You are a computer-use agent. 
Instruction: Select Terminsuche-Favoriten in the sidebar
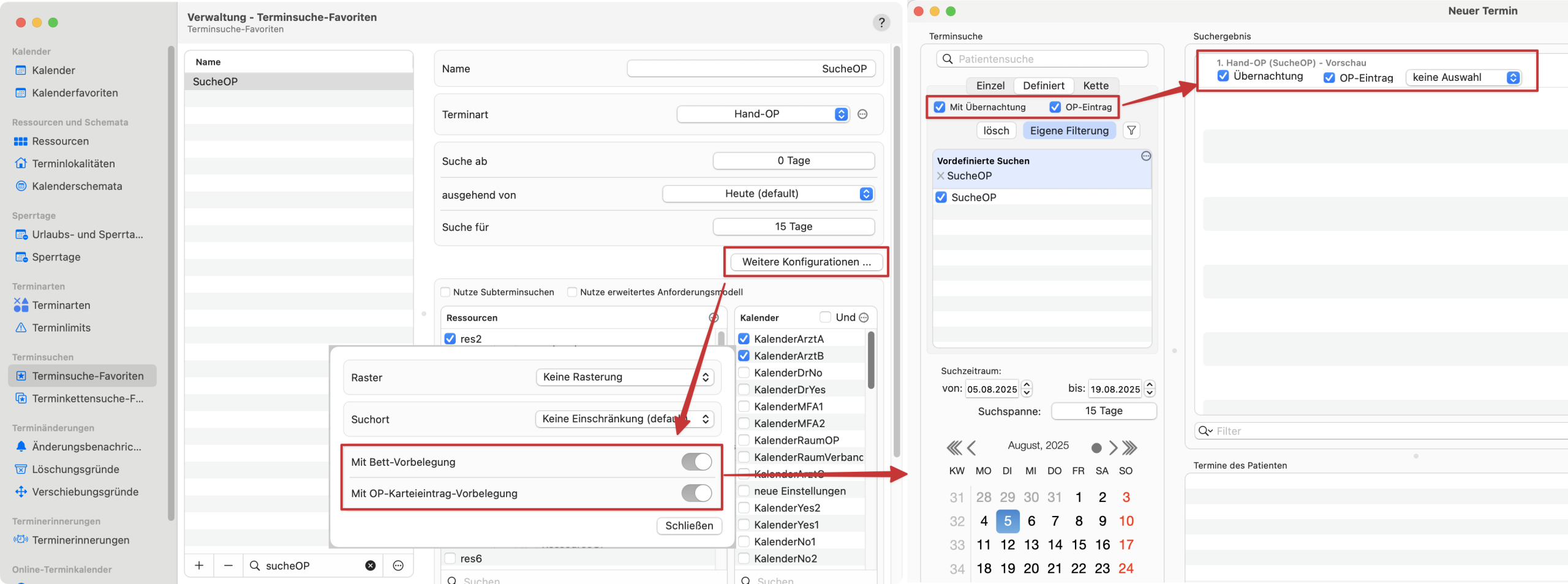[82, 376]
